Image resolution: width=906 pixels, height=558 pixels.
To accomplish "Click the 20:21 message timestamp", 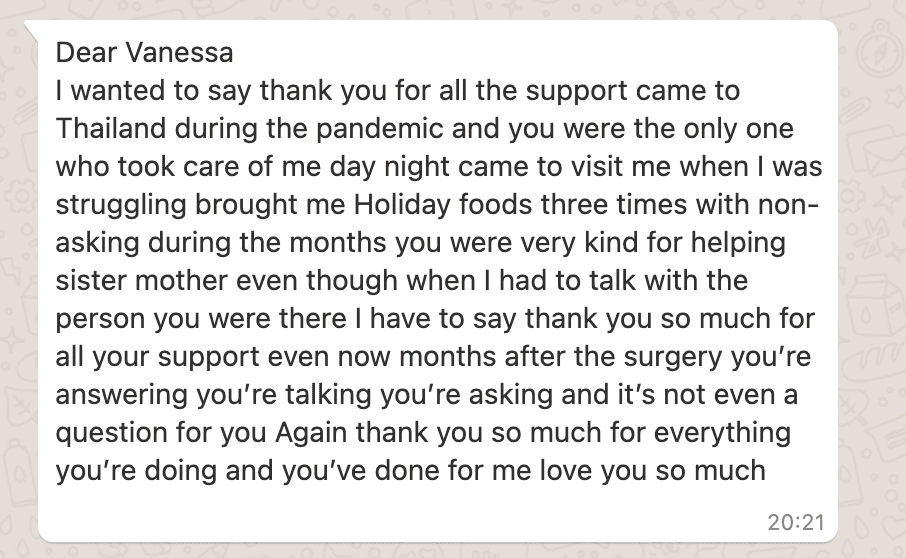I will (x=796, y=522).
